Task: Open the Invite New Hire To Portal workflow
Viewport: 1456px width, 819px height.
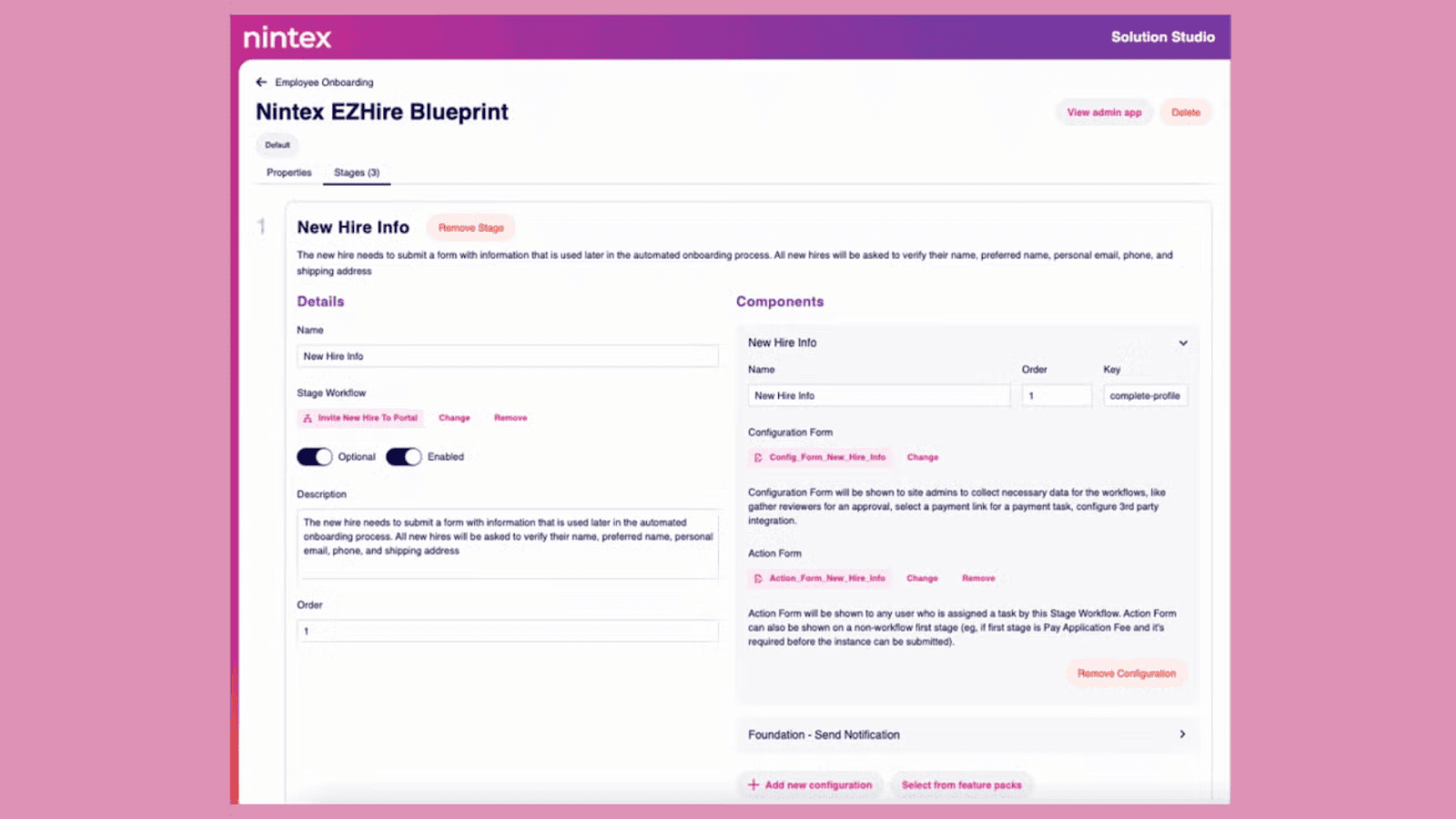Action: (360, 419)
